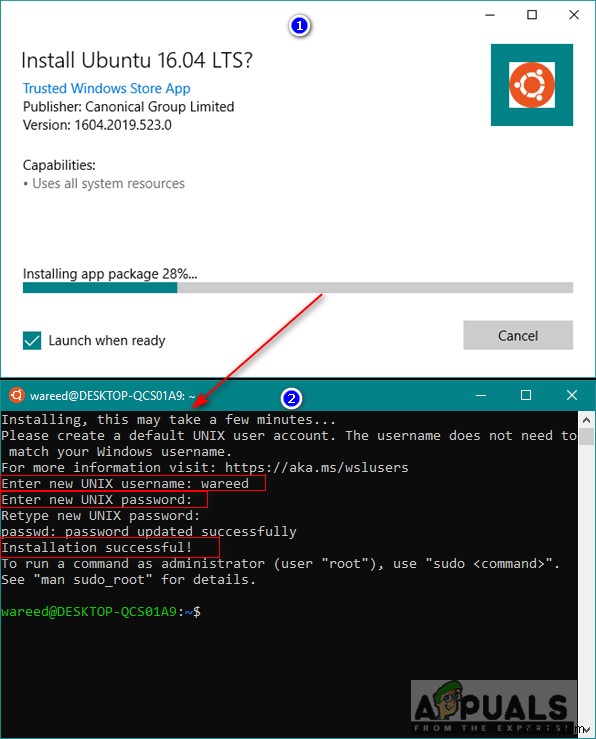Image resolution: width=596 pixels, height=739 pixels.
Task: Click the terminal scrollbar thumb
Action: 586,436
